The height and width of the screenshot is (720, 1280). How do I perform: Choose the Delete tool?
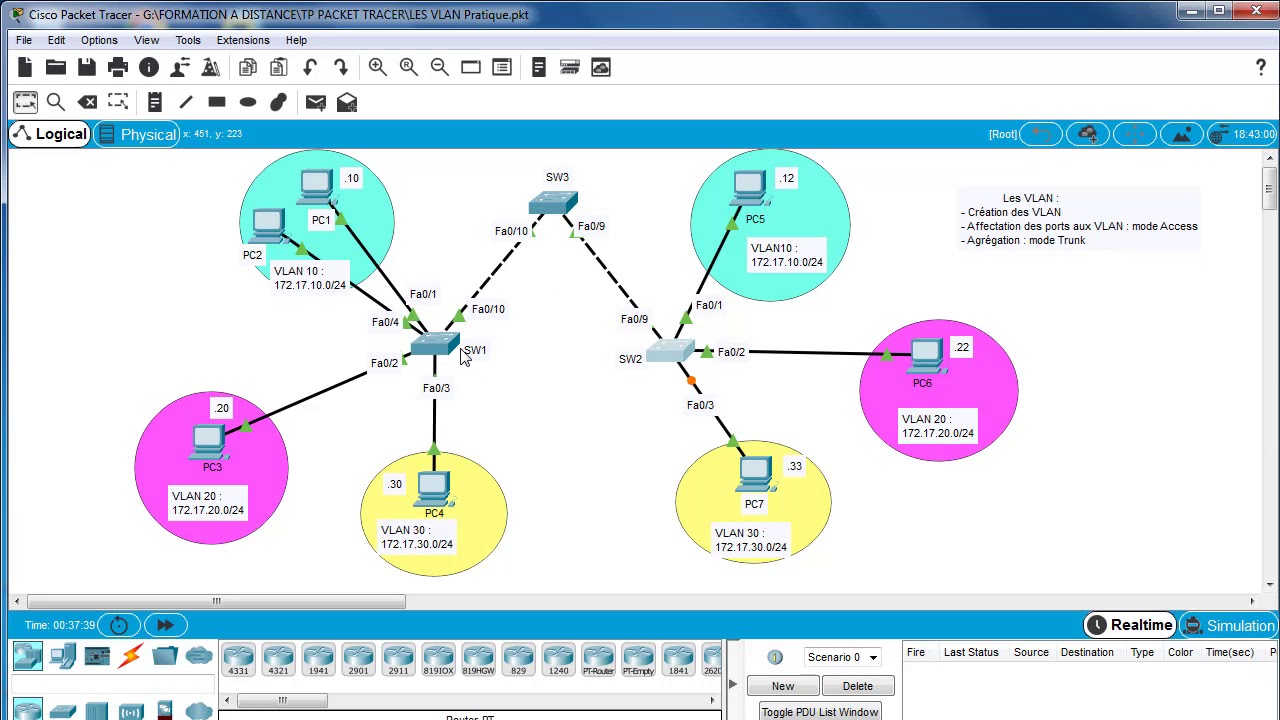87,102
